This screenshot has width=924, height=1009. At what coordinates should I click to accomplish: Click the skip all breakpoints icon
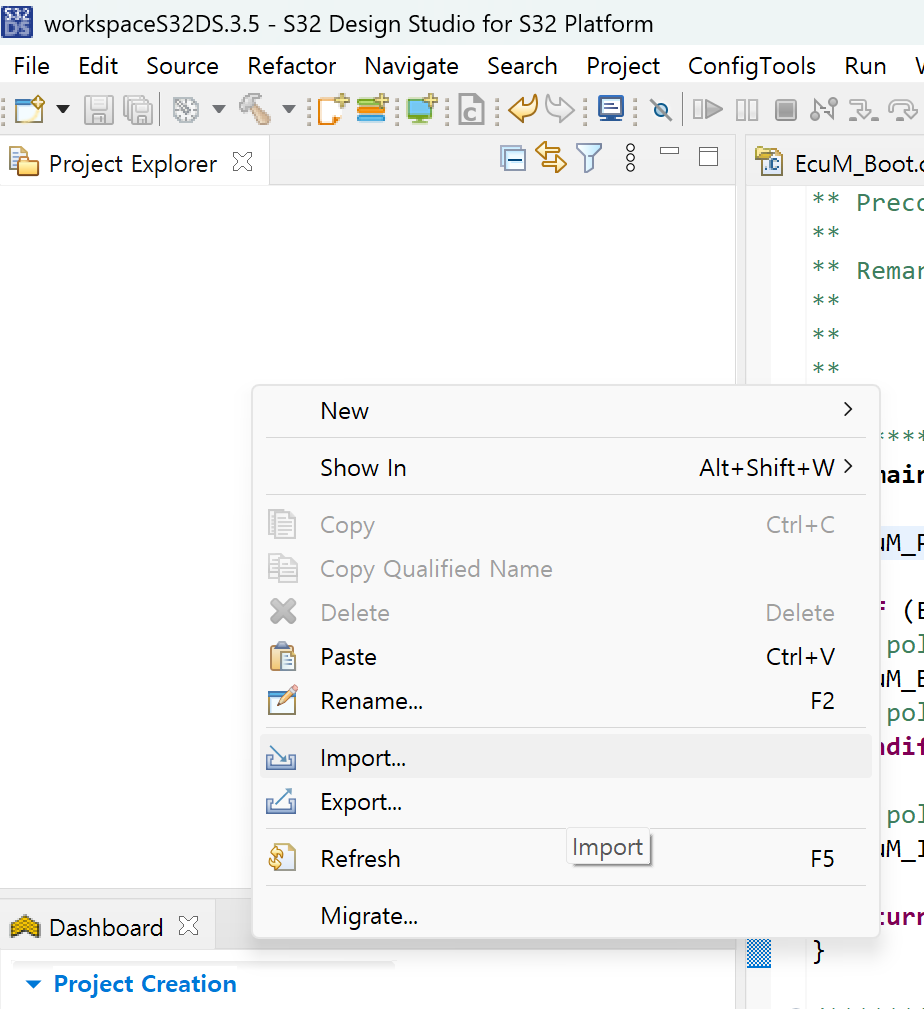tap(661, 110)
